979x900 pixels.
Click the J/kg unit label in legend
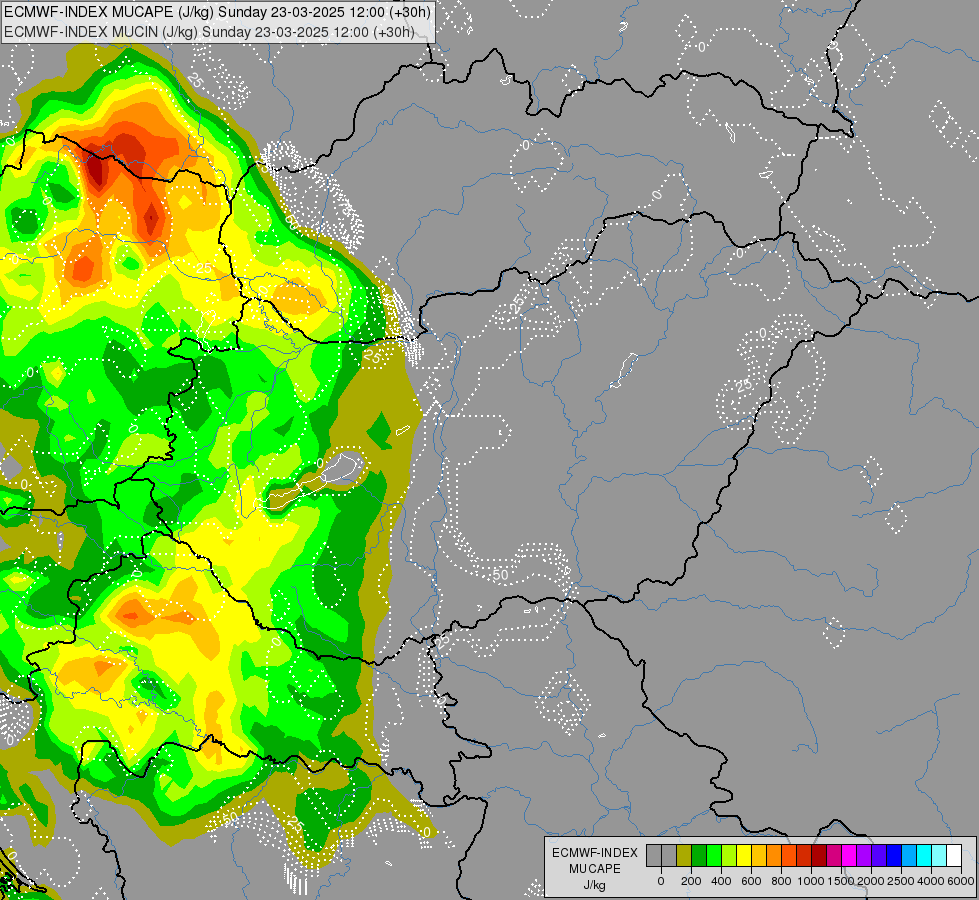[595, 886]
